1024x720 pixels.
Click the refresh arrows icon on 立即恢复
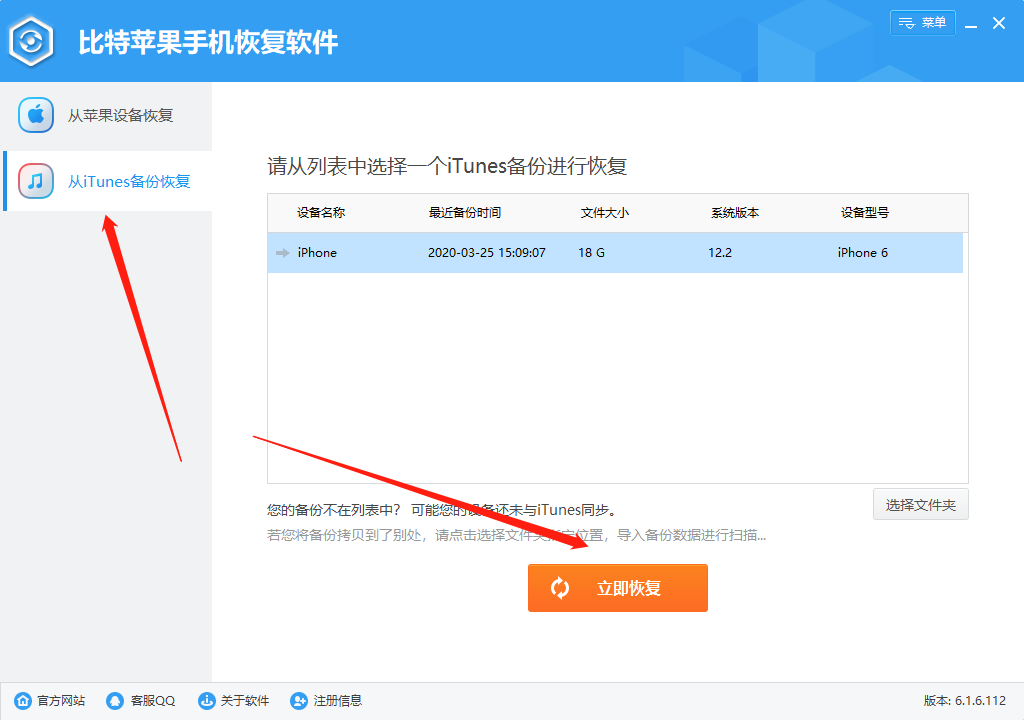click(560, 588)
